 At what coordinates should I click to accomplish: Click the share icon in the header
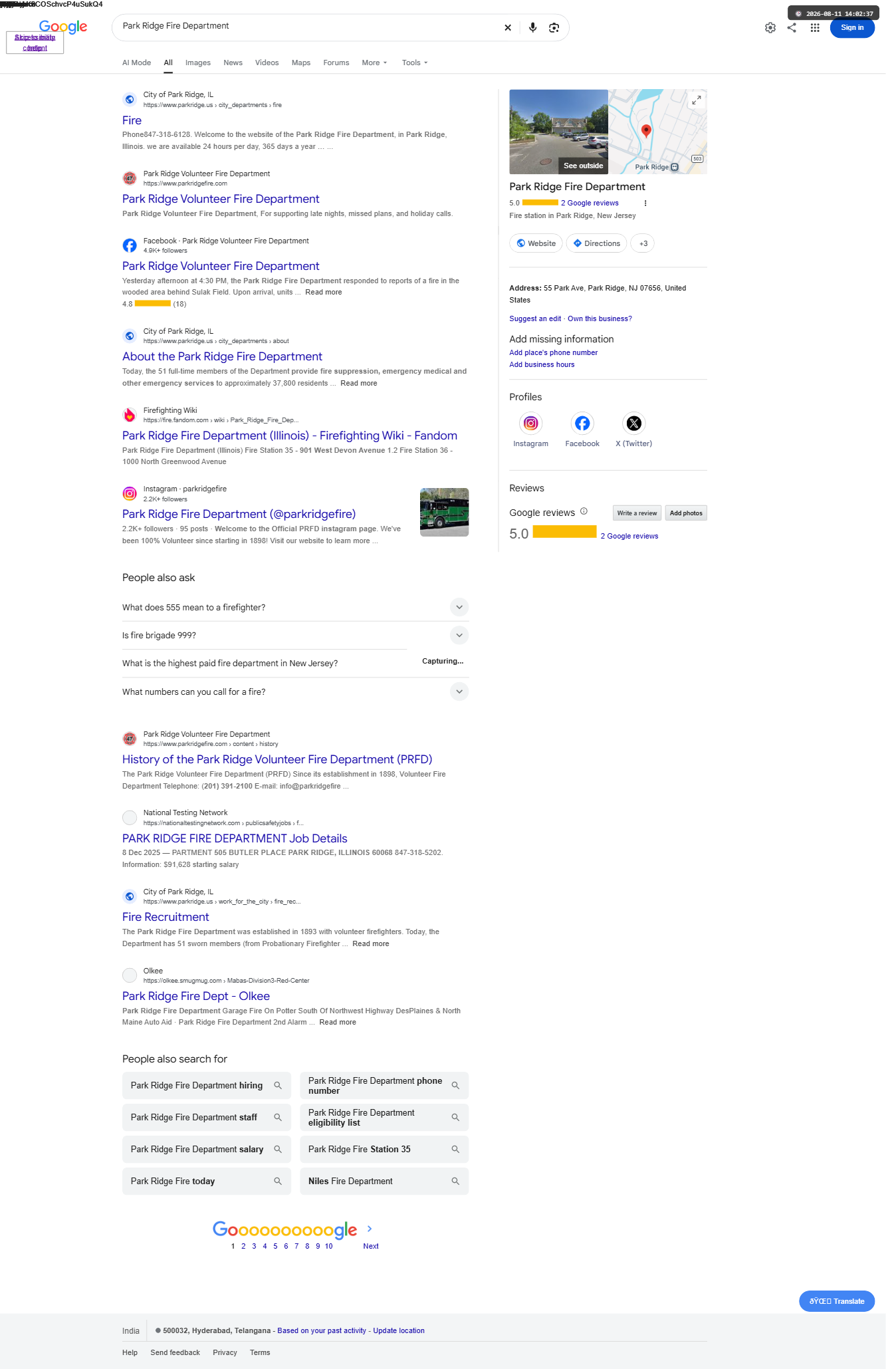coord(792,28)
